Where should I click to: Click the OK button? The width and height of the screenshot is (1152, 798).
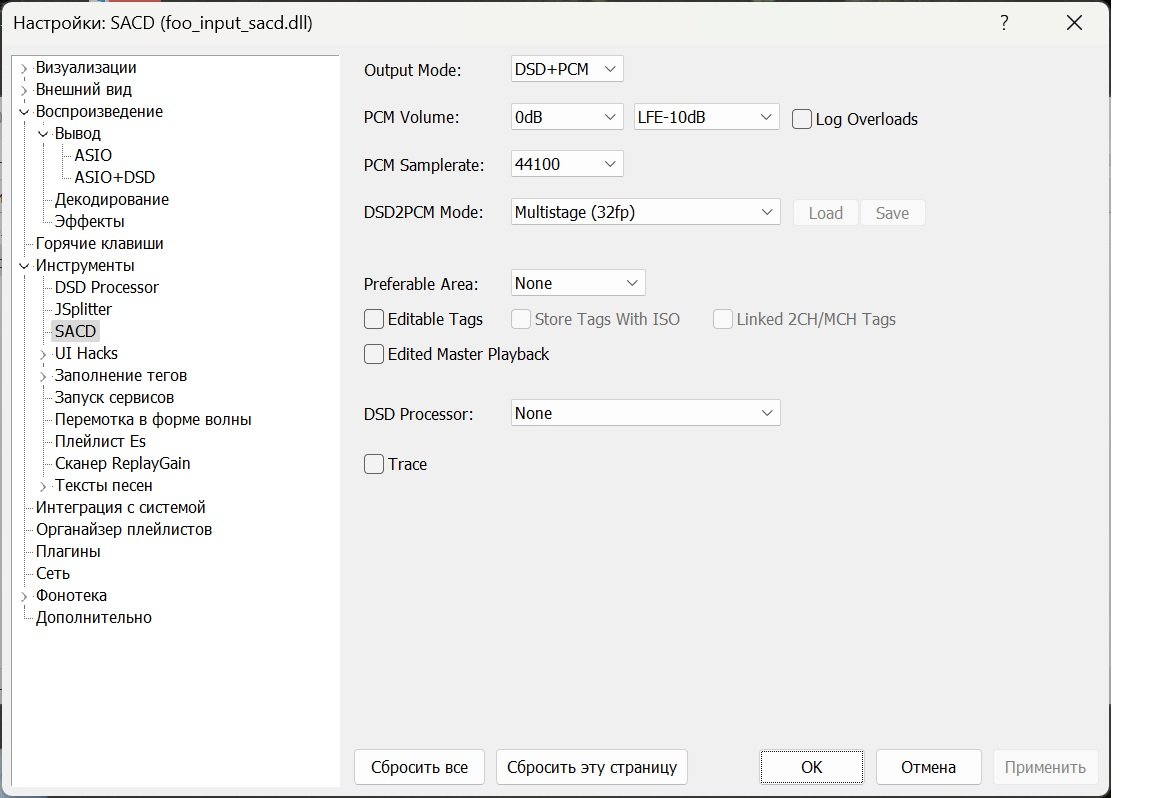coord(812,767)
